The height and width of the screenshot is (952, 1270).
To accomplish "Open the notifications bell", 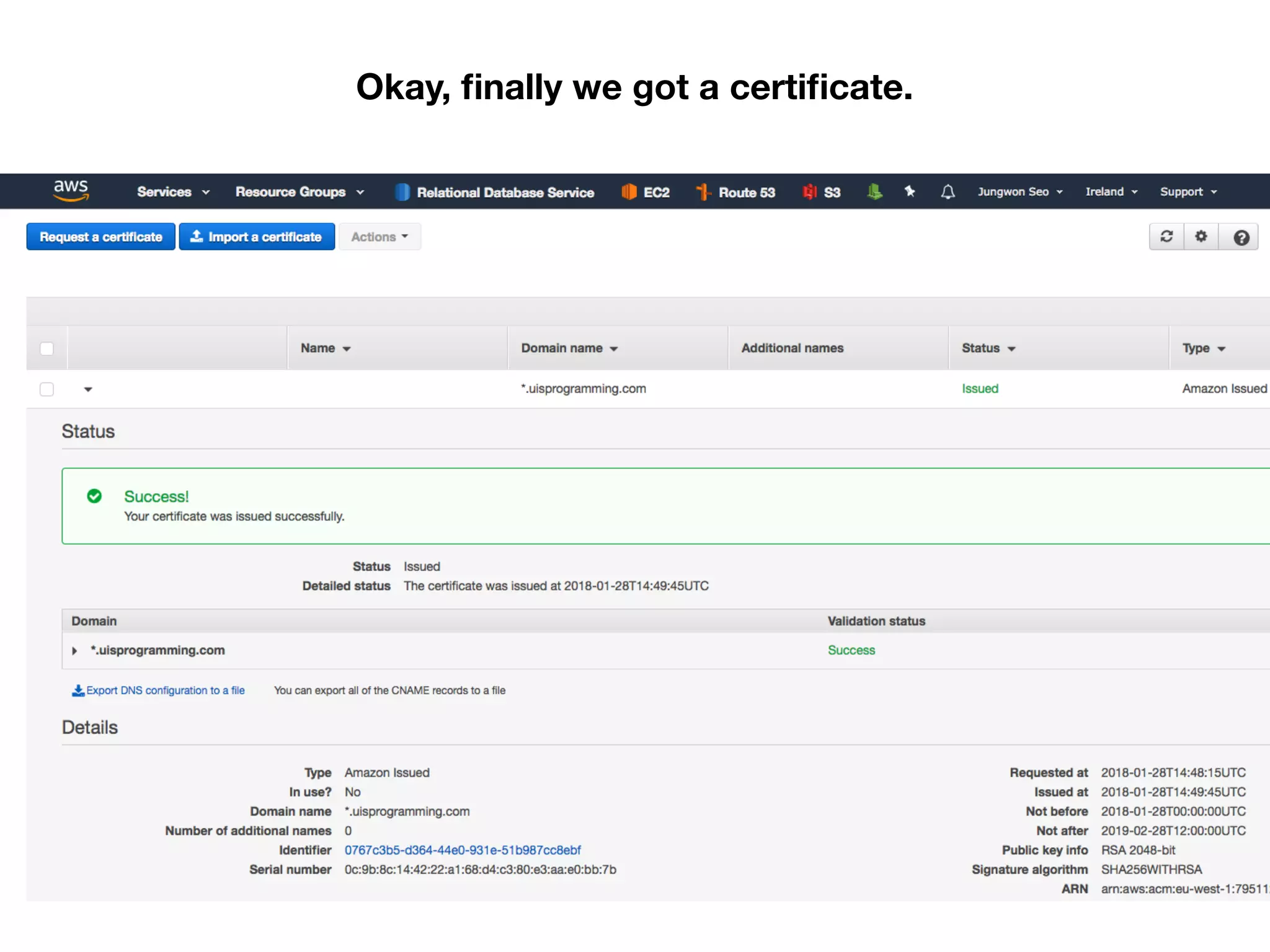I will [948, 192].
